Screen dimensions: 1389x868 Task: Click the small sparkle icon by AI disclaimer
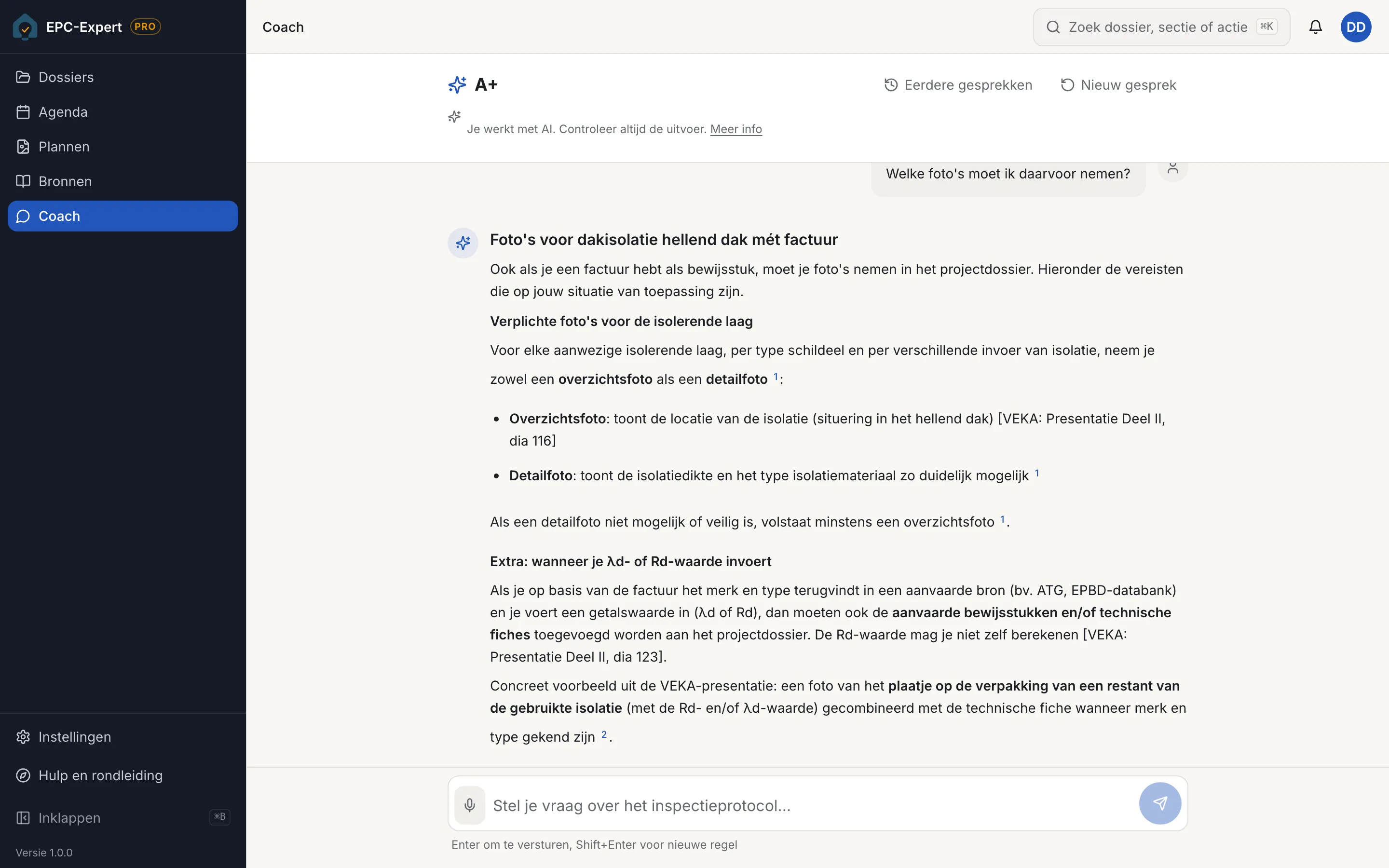[x=454, y=117]
